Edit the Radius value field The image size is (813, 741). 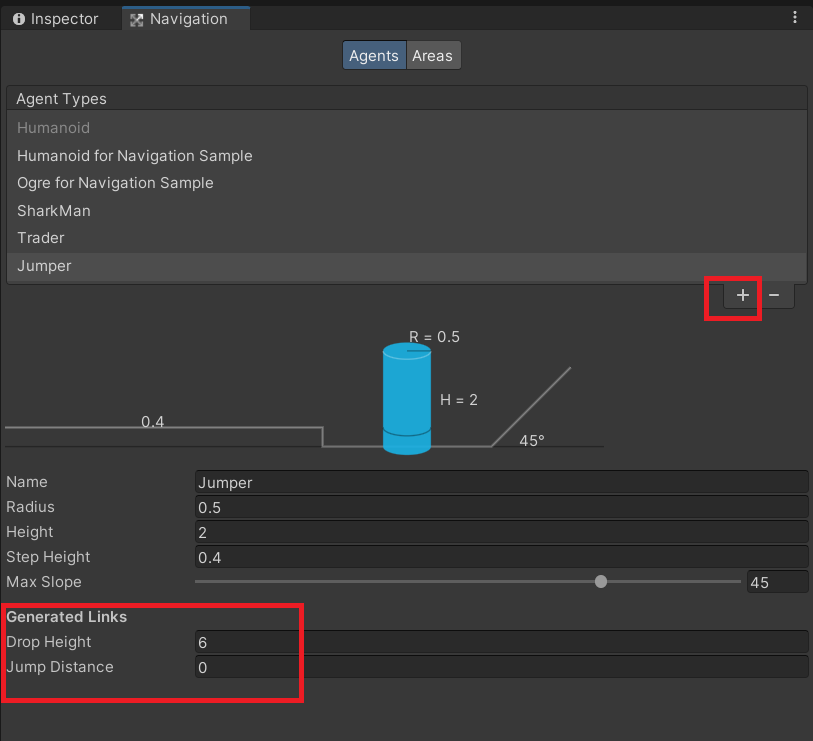[500, 507]
